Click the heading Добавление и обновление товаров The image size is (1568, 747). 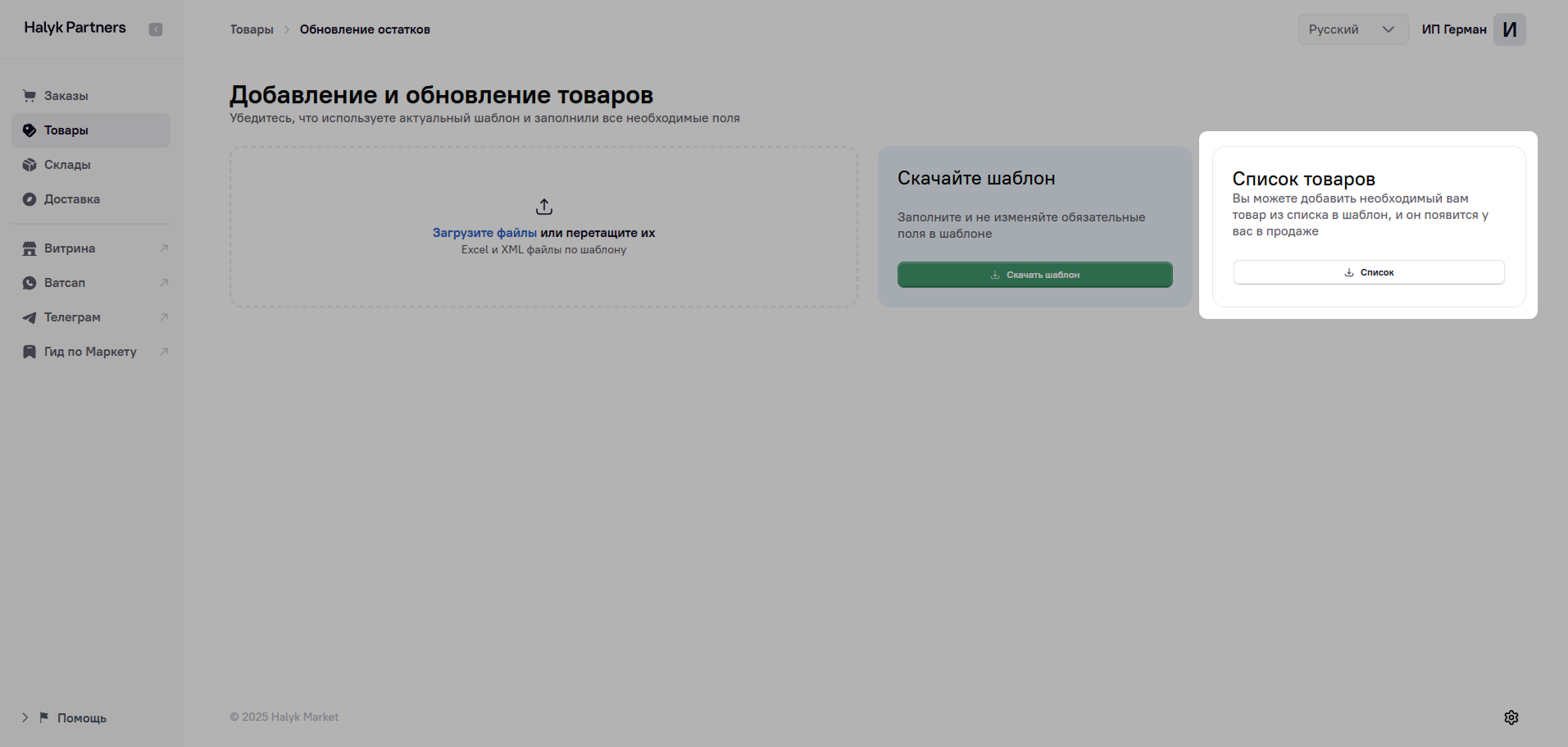pyautogui.click(x=442, y=95)
